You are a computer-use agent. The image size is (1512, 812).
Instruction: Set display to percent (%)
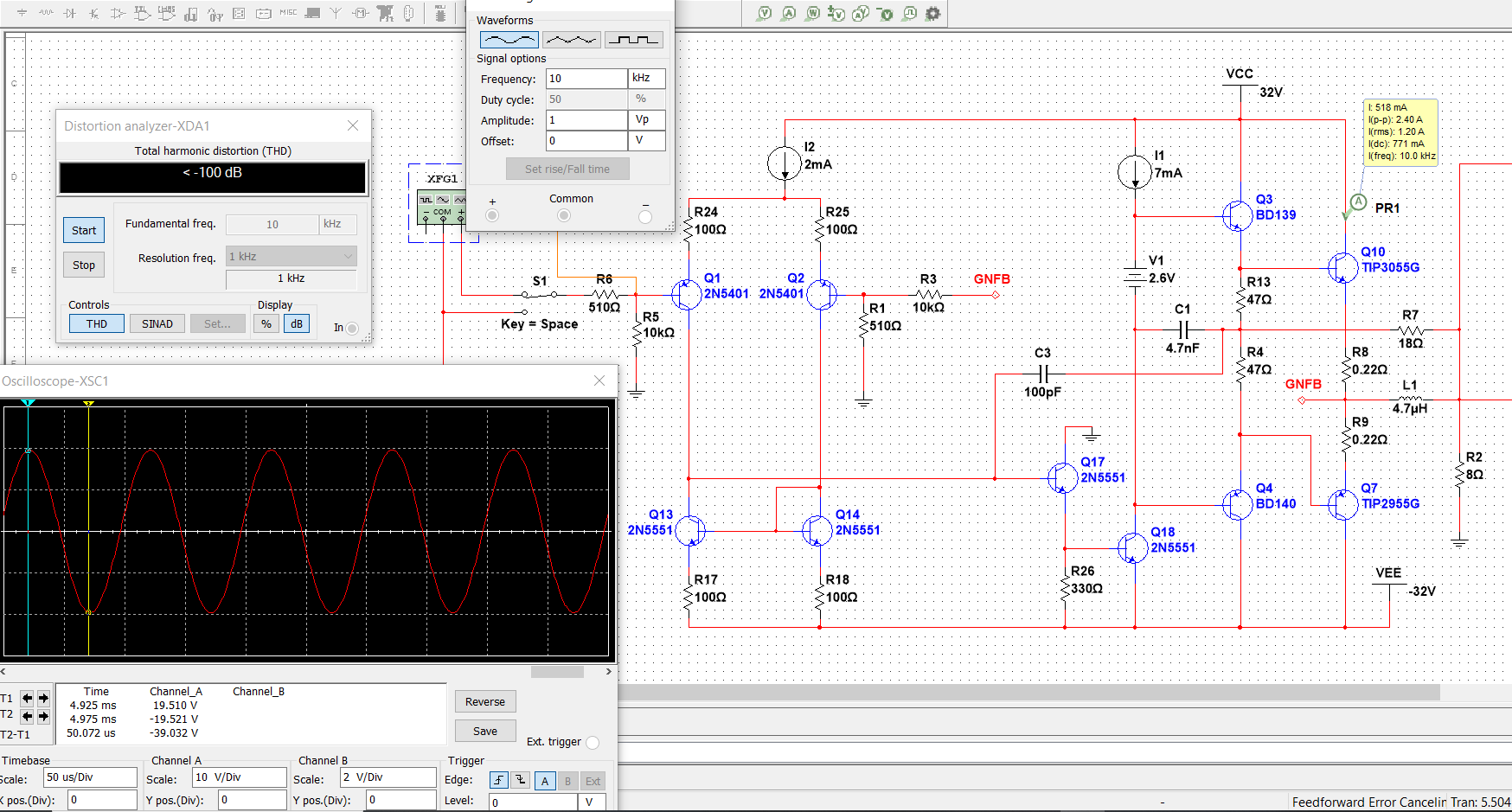[x=266, y=323]
